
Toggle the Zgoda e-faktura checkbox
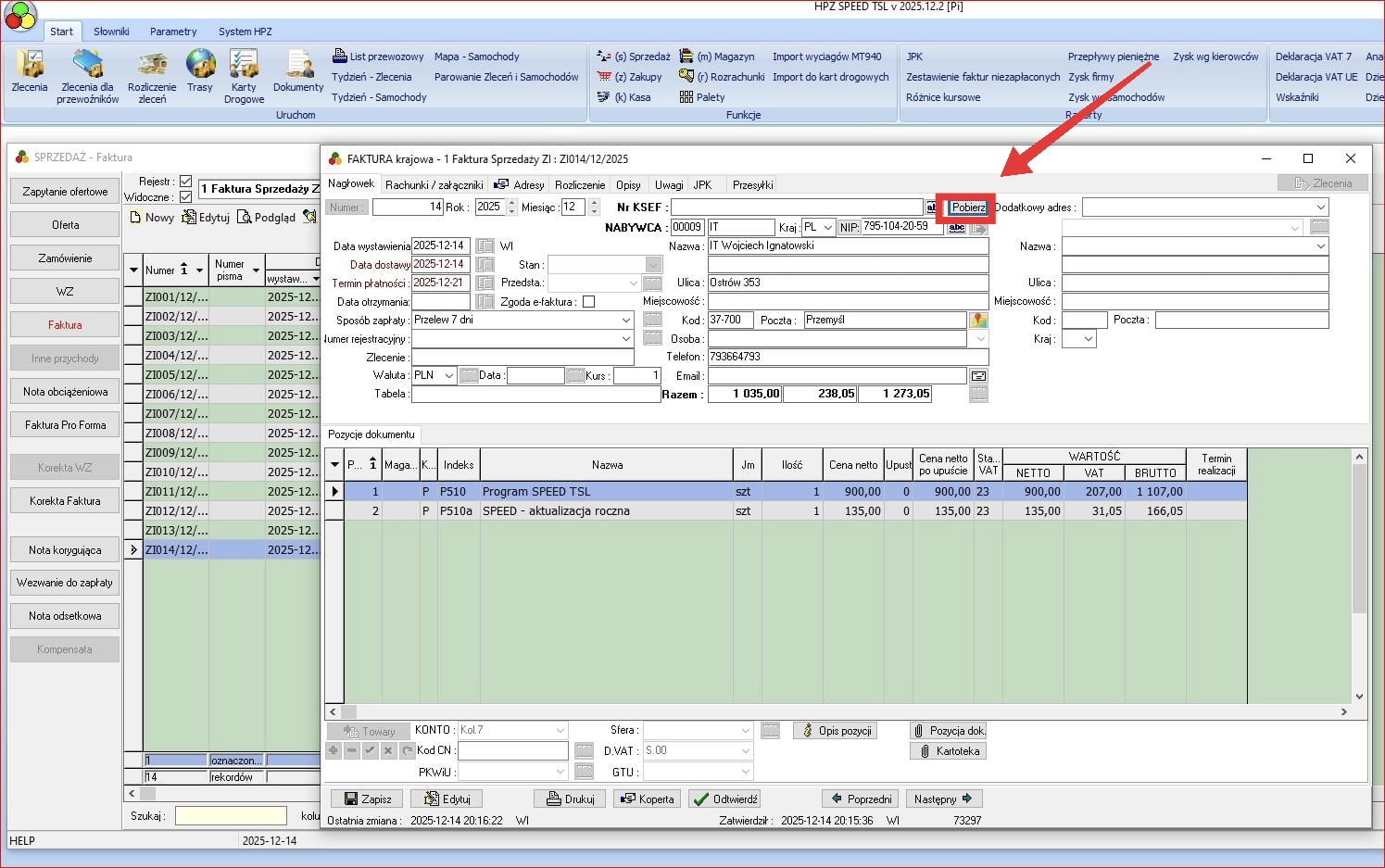(588, 302)
